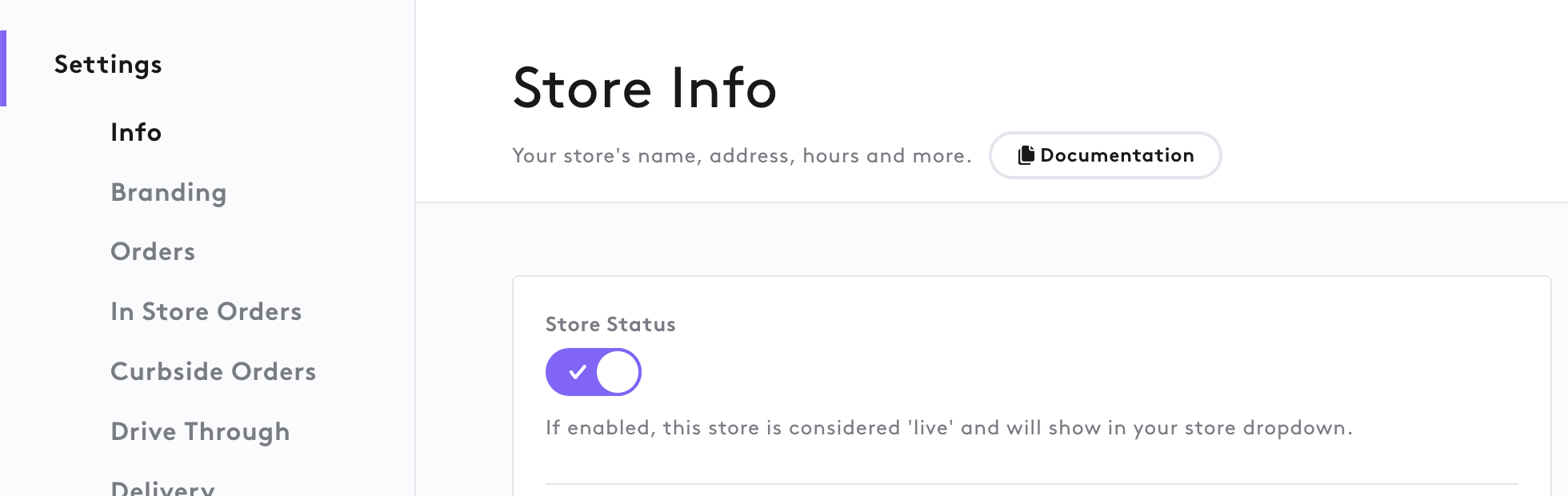Image resolution: width=1568 pixels, height=496 pixels.
Task: Click the purple active indicator bar
Action: click(3, 68)
